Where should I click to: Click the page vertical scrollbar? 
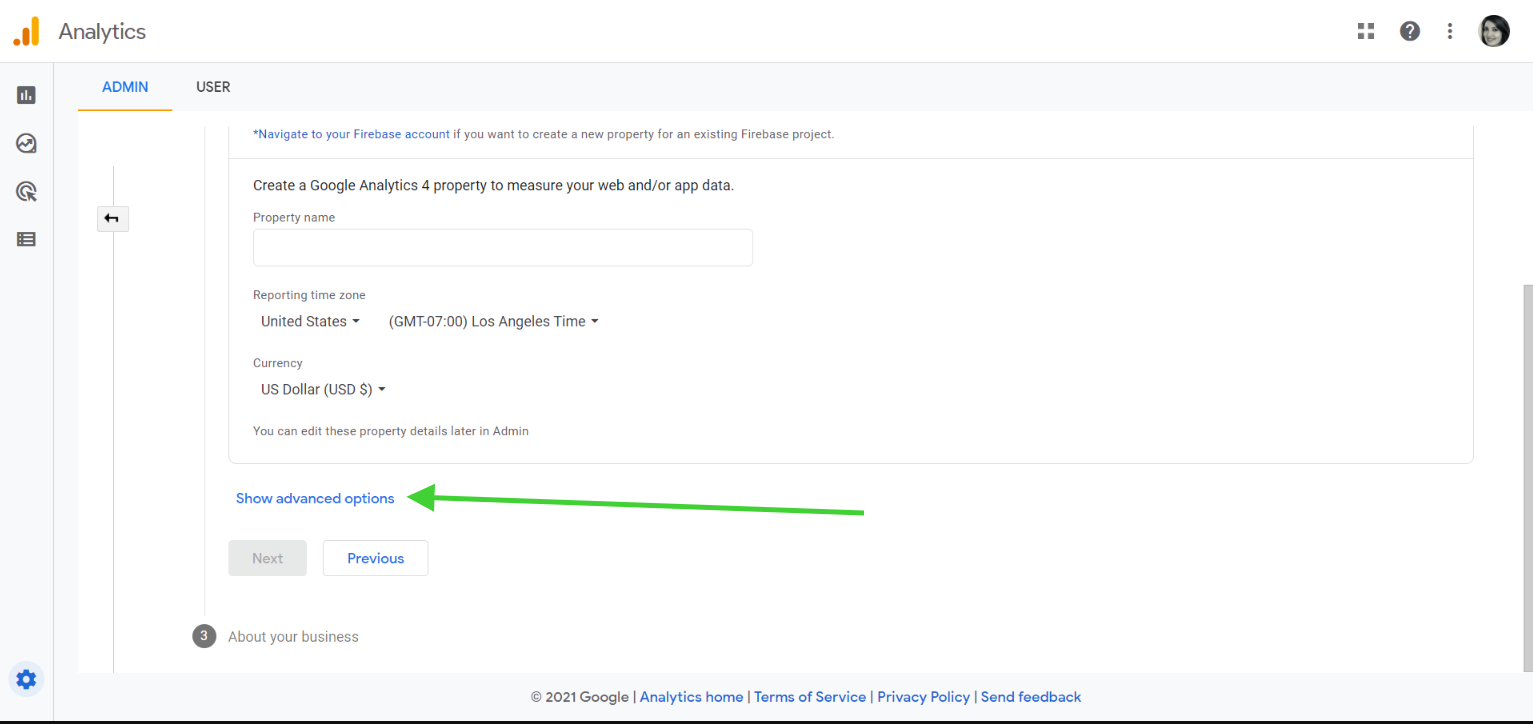(1527, 477)
